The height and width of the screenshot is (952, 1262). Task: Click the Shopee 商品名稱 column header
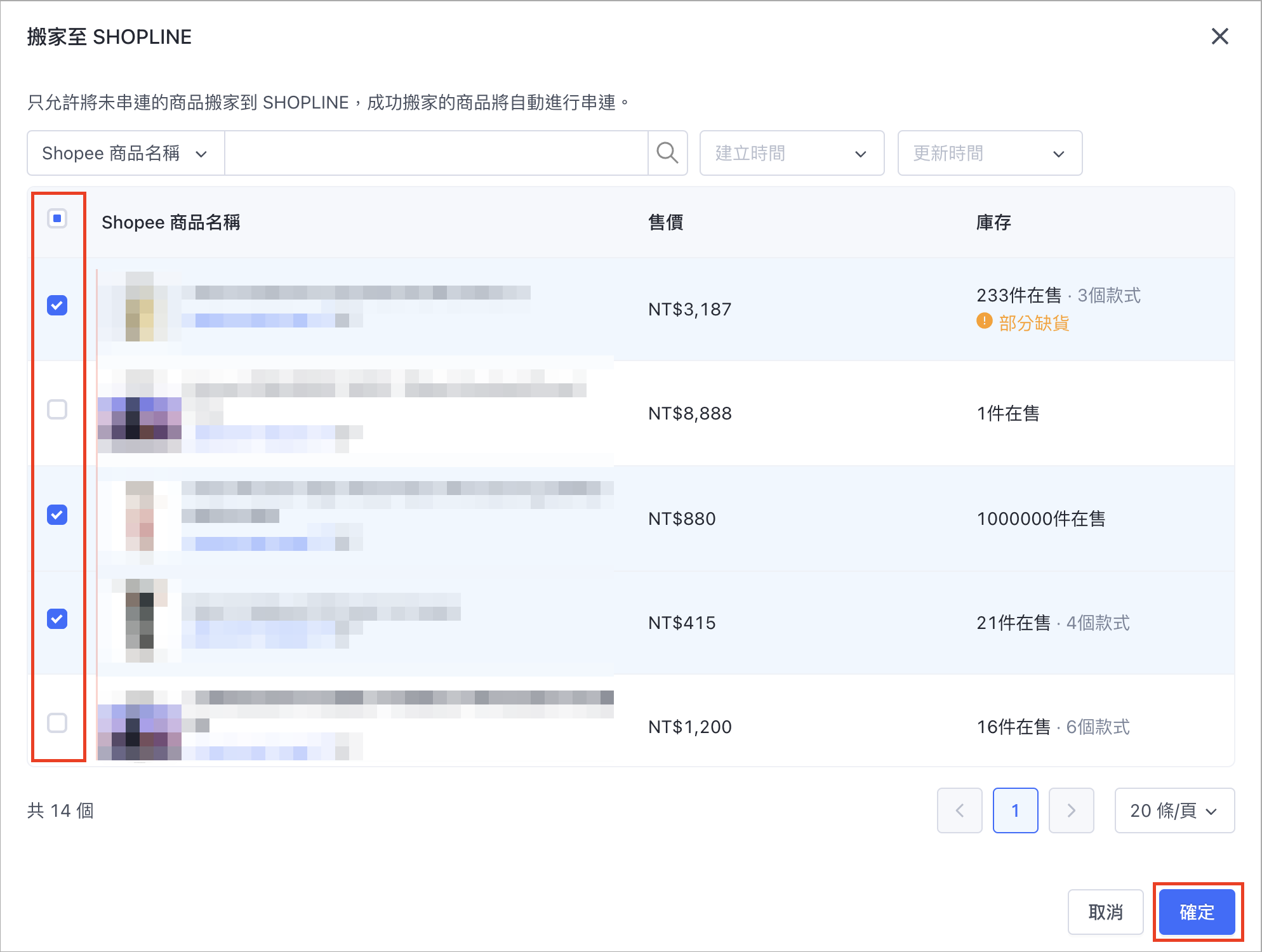point(171,222)
